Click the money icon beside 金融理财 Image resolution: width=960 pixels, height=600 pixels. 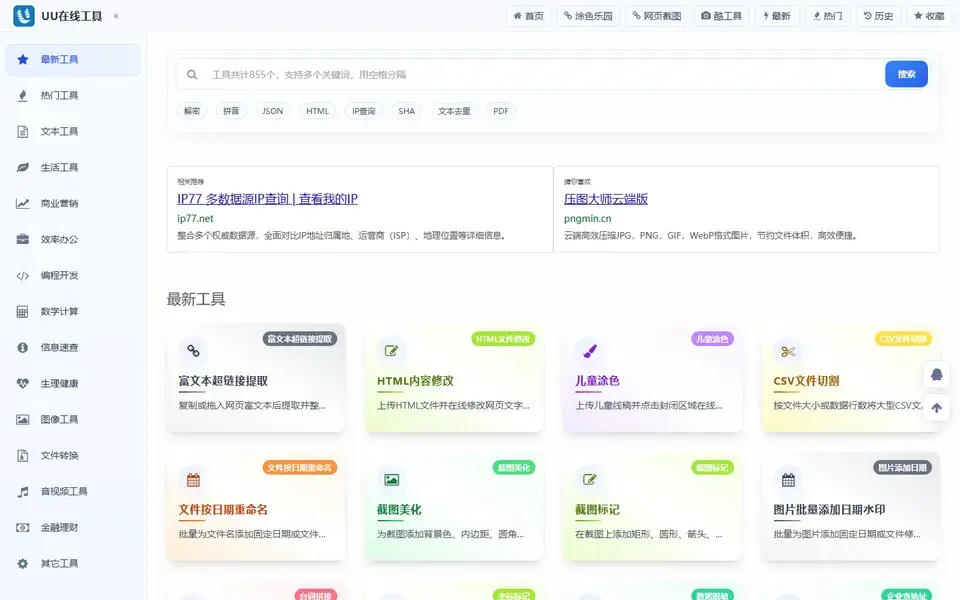tap(23, 528)
